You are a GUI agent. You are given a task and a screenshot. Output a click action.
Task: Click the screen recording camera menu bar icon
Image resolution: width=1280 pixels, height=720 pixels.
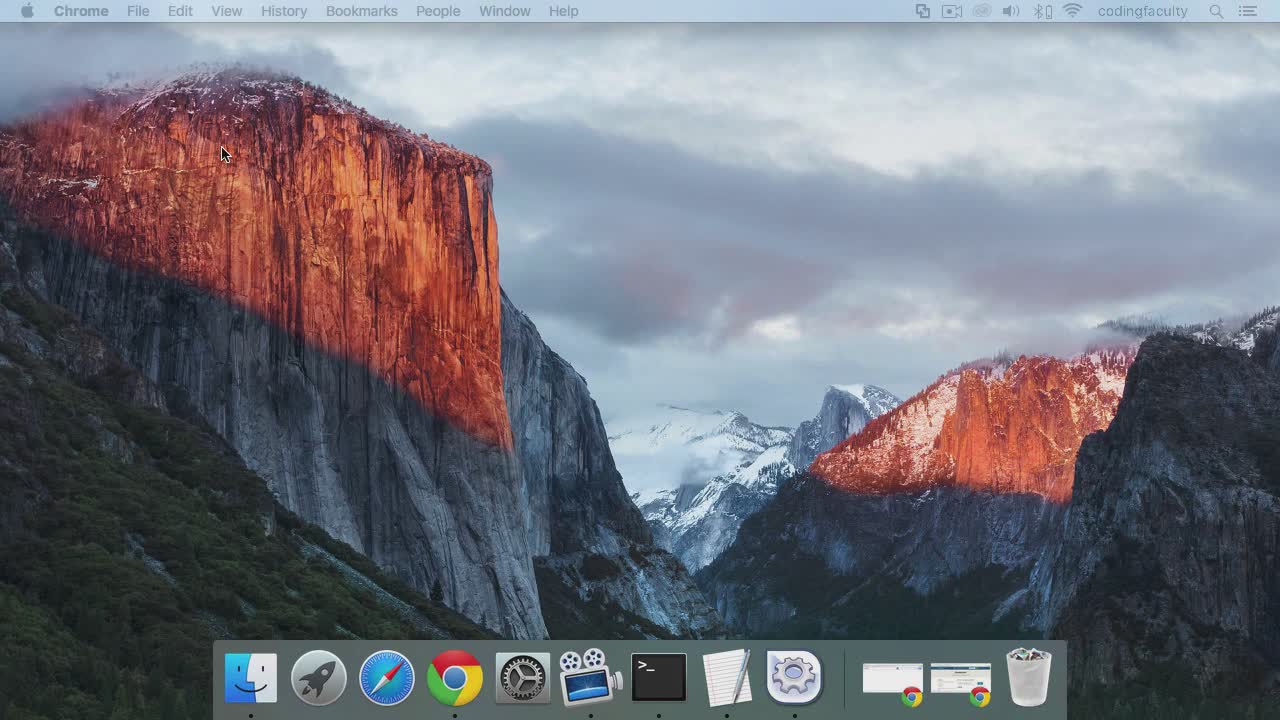tap(952, 11)
